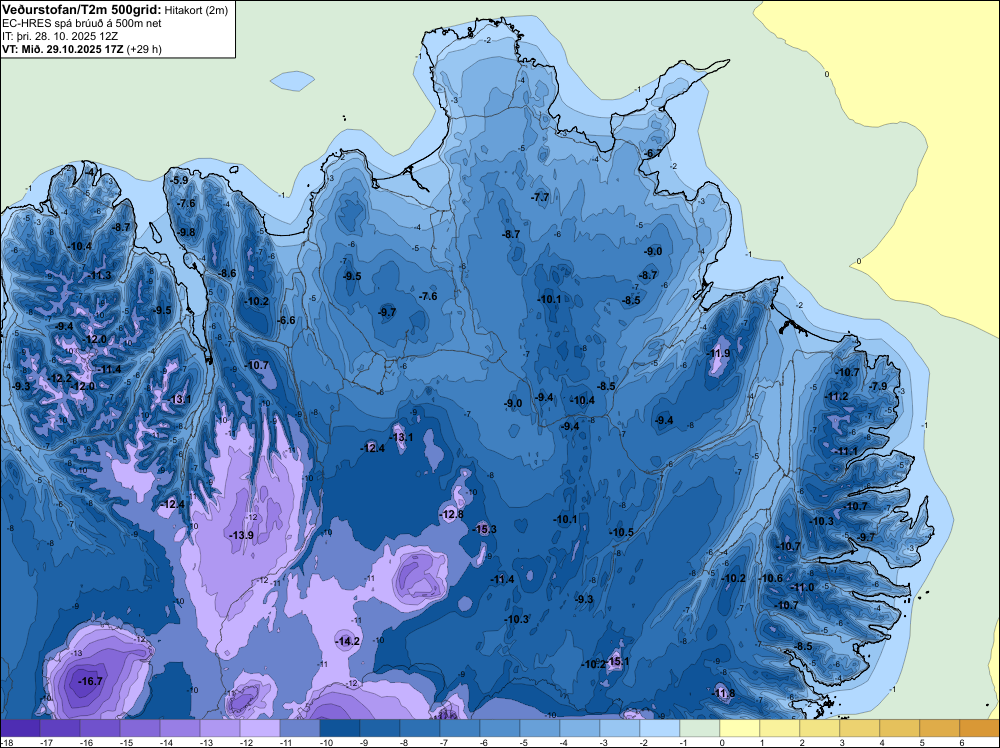
Task: Click the -7.9 temperature label
Action: [878, 386]
